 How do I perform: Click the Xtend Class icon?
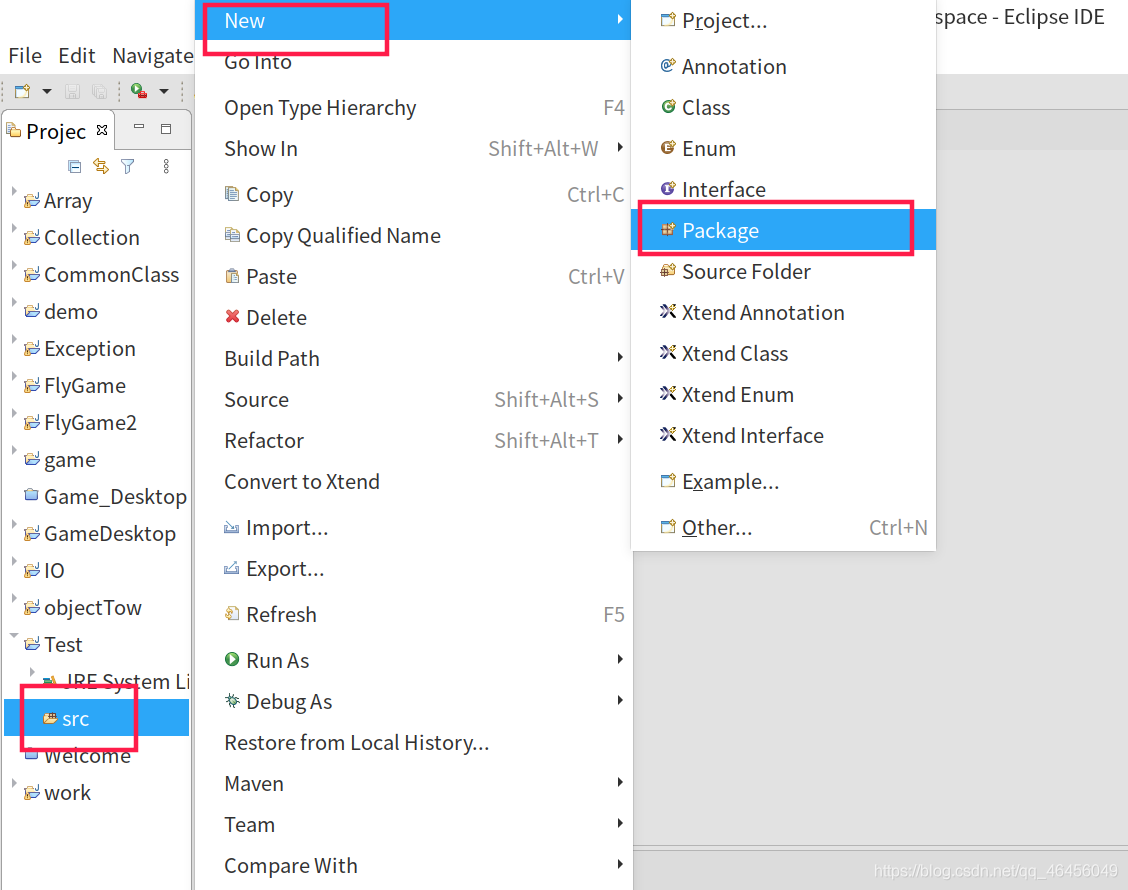(668, 353)
